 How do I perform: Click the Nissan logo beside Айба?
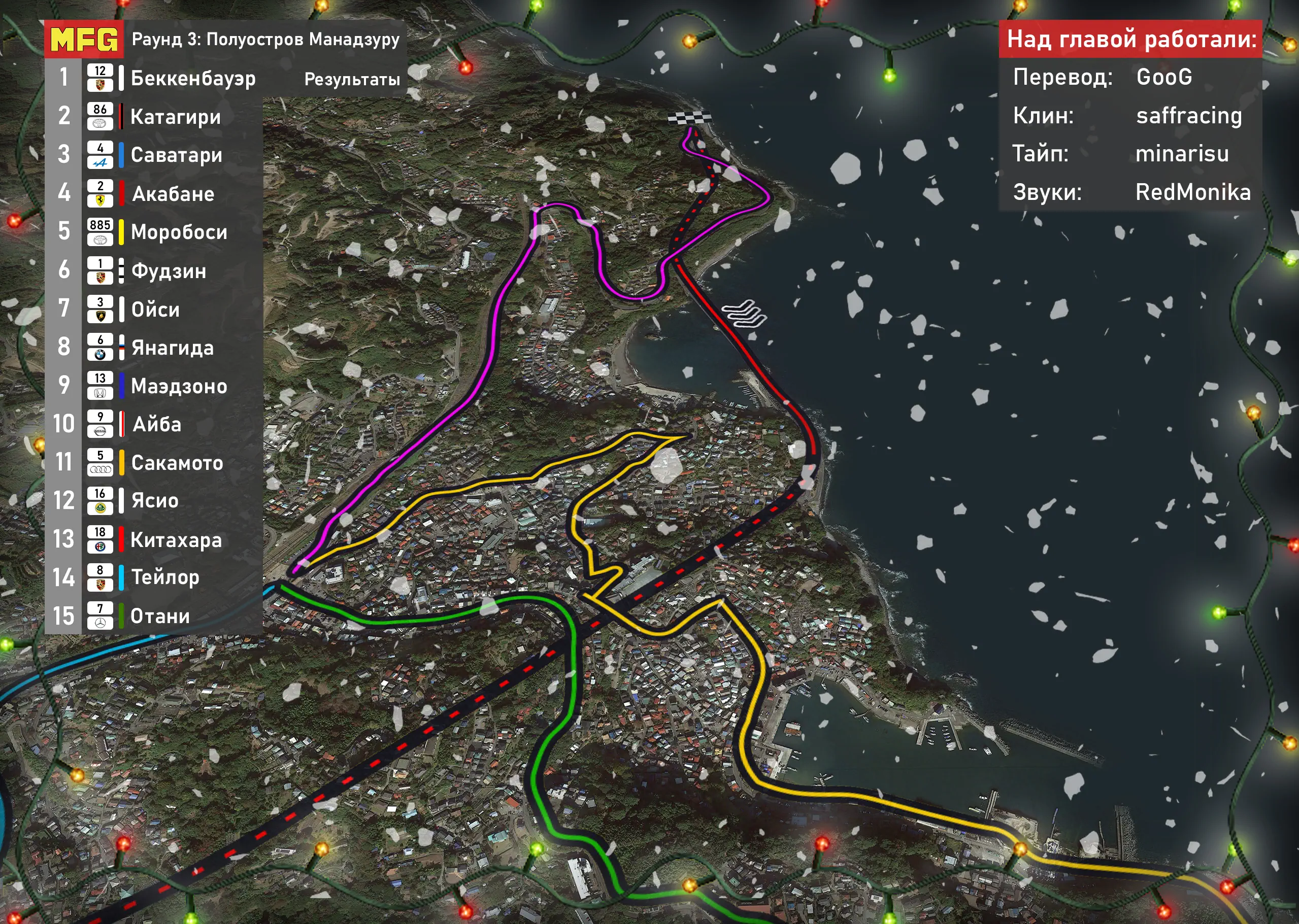[x=100, y=431]
